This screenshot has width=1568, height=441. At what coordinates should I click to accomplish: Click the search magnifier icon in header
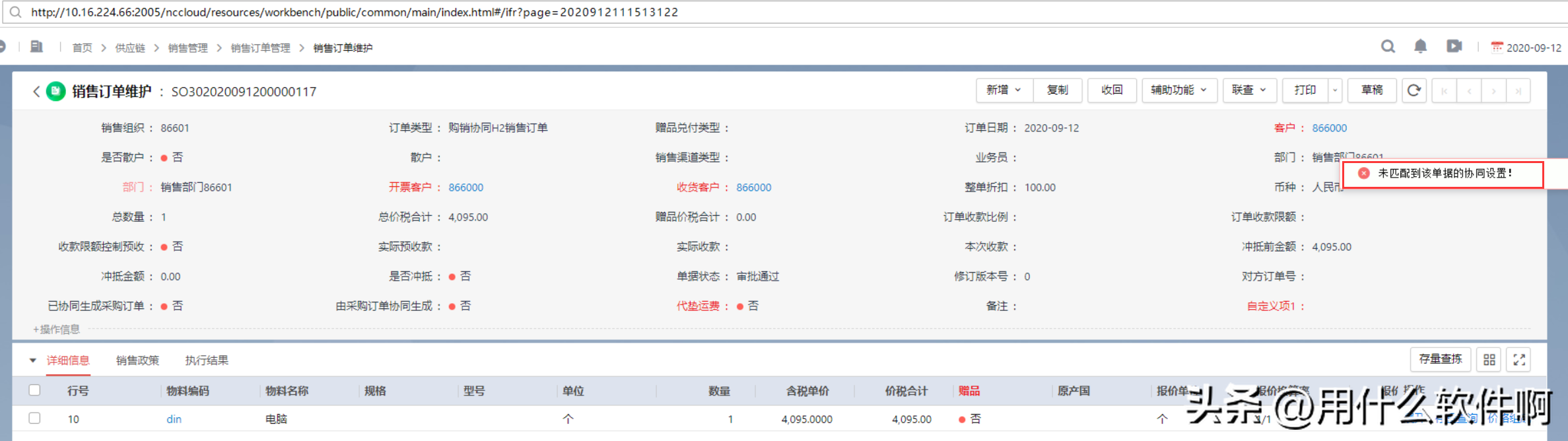coord(1388,46)
